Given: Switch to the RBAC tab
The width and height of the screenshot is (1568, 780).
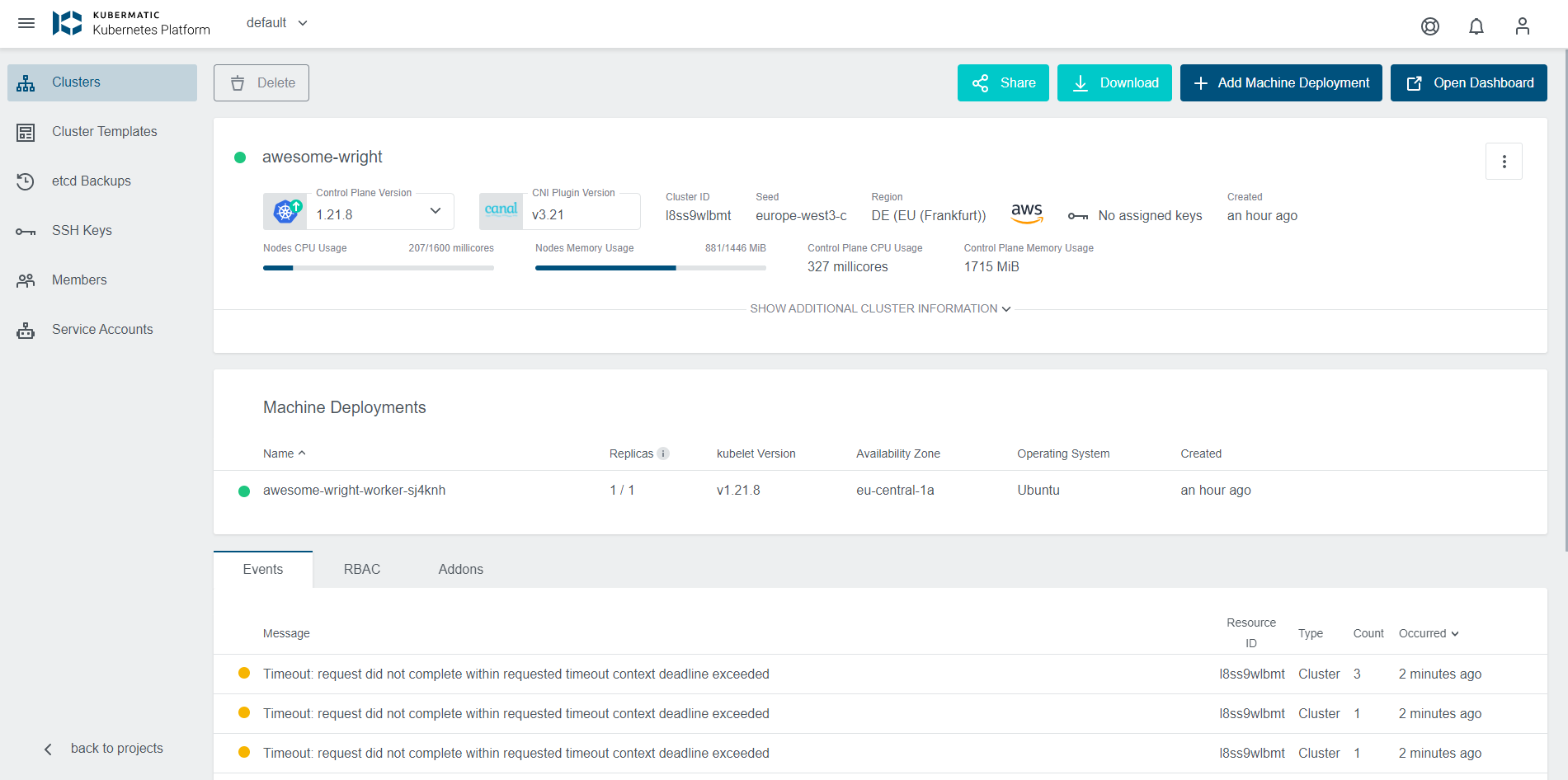Looking at the screenshot, I should point(362,569).
